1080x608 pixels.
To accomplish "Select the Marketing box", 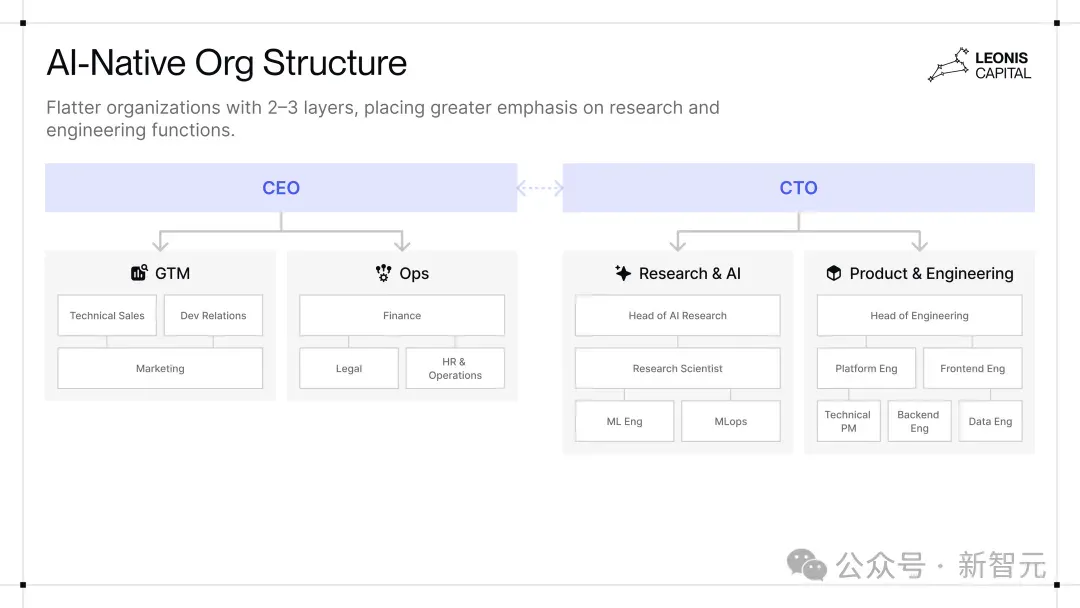I will click(x=160, y=368).
